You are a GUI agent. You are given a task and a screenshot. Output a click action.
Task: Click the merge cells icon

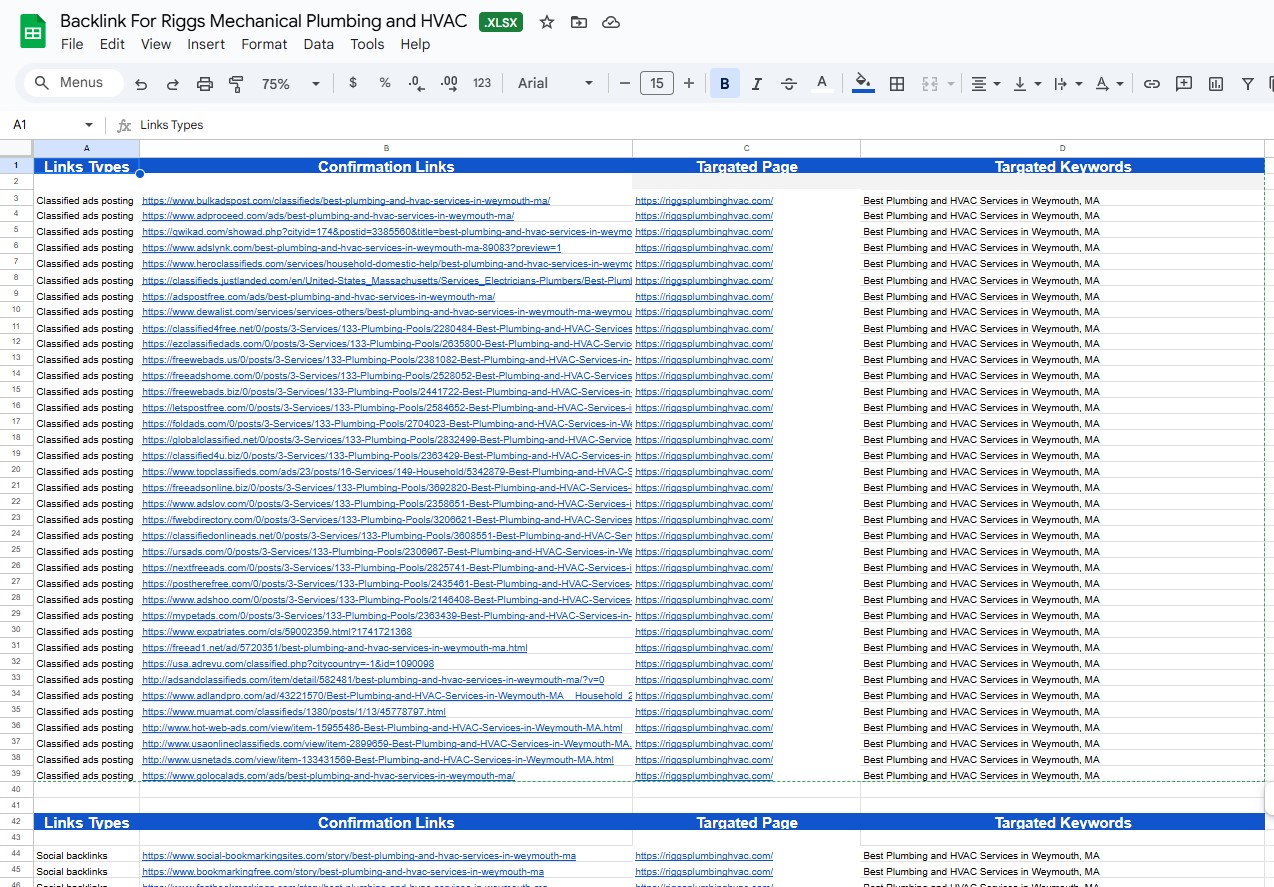tap(929, 84)
